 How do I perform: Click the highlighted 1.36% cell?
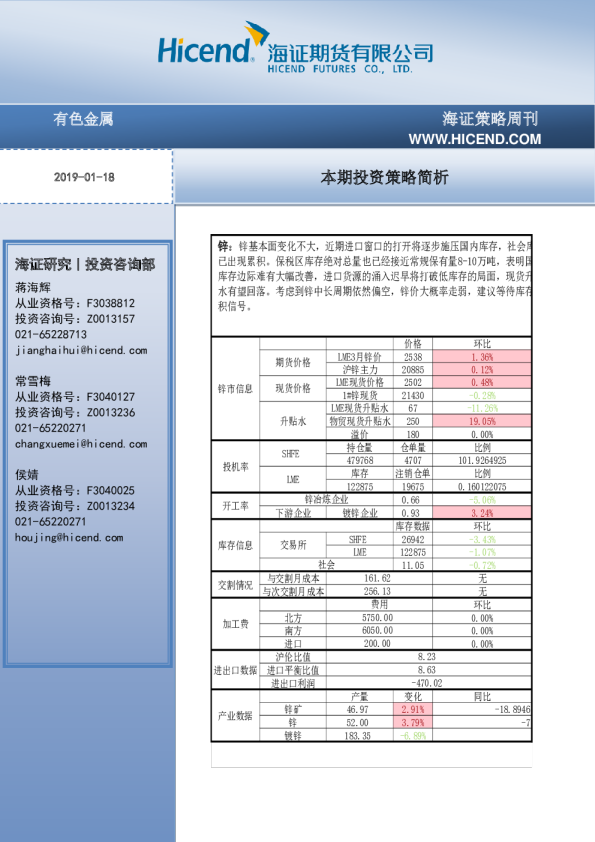click(482, 357)
